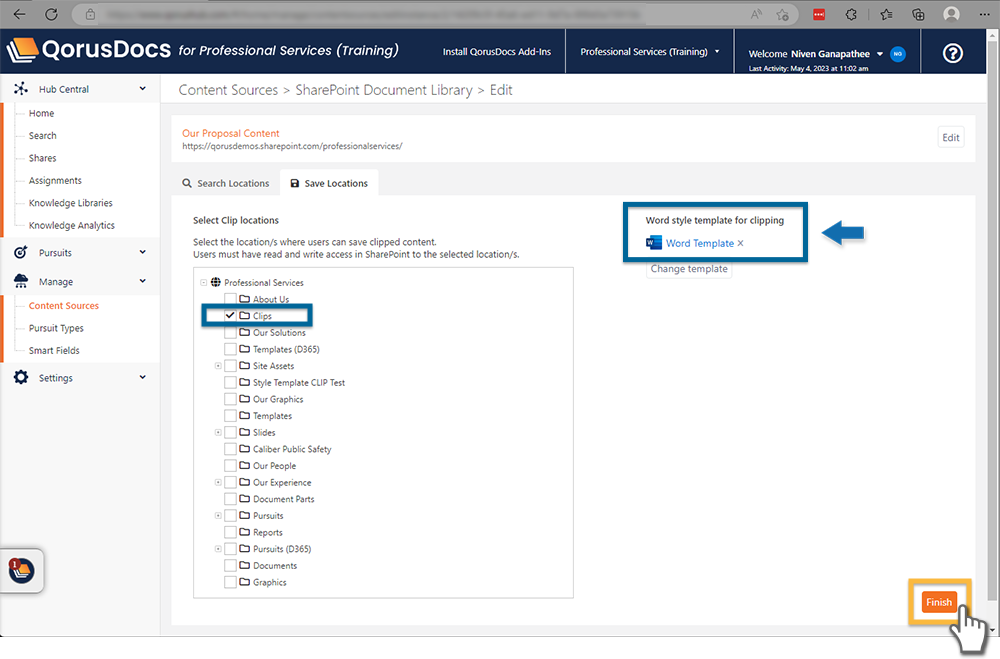
Task: Click the magnifier icon on Search Locations tab
Action: 187,183
